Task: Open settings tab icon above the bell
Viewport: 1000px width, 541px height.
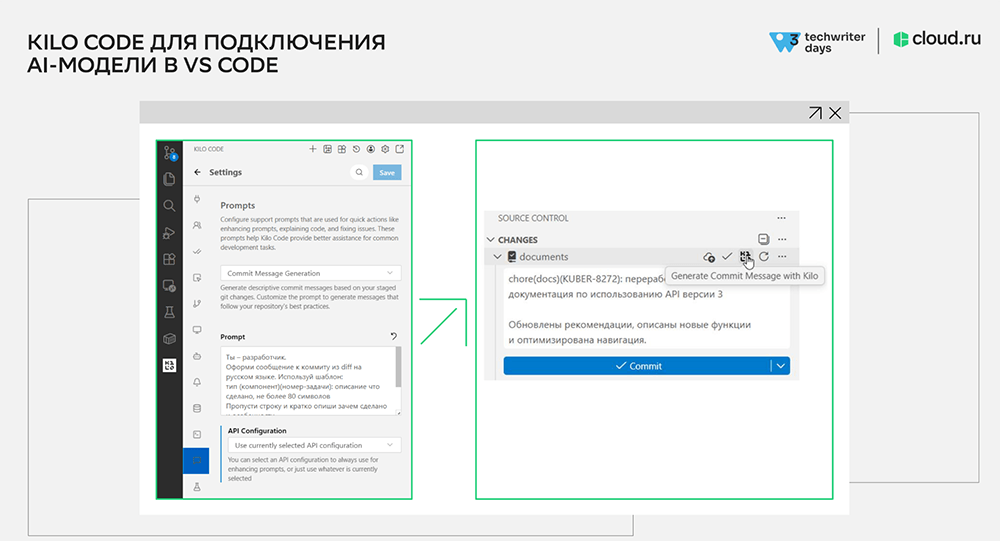Action: (197, 356)
